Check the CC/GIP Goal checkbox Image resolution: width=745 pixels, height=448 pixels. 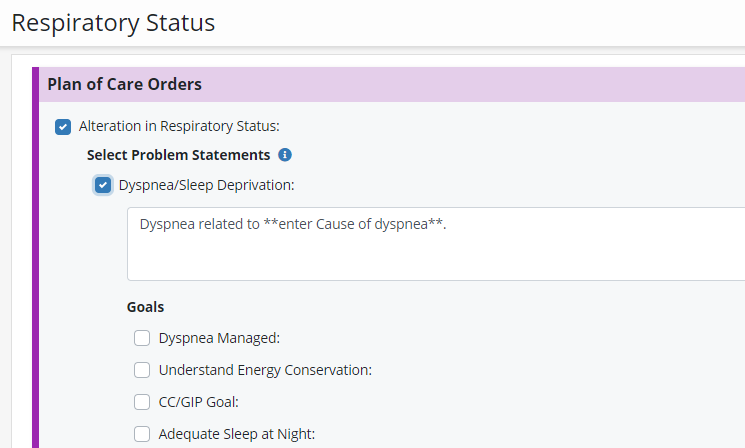click(x=142, y=402)
